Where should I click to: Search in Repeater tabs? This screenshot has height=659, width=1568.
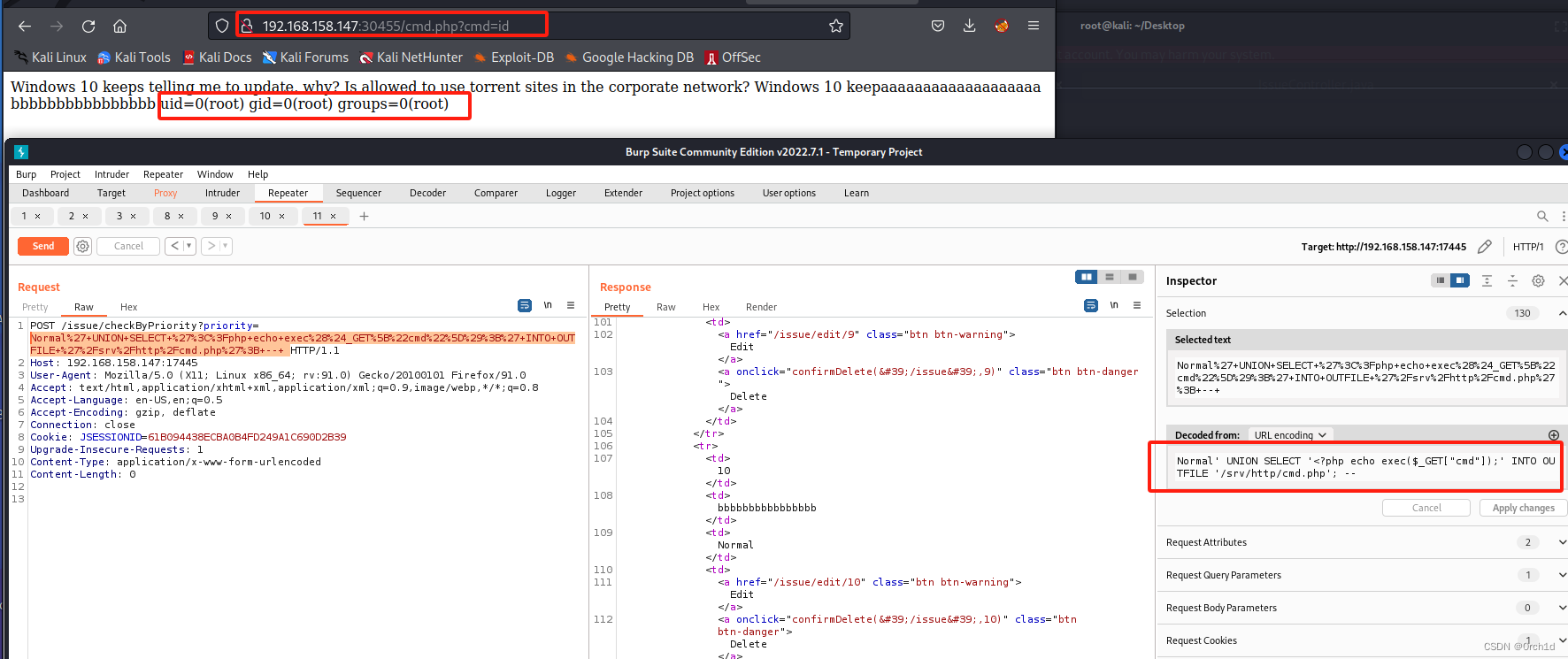pyautogui.click(x=1542, y=216)
